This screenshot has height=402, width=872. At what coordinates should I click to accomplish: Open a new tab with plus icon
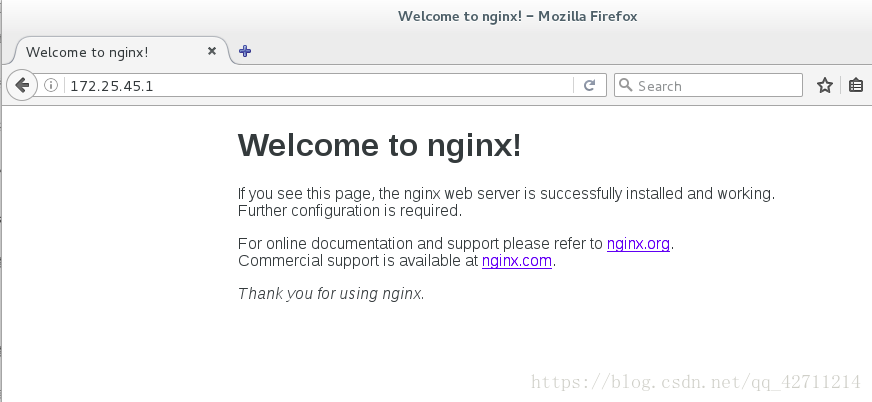coord(245,51)
